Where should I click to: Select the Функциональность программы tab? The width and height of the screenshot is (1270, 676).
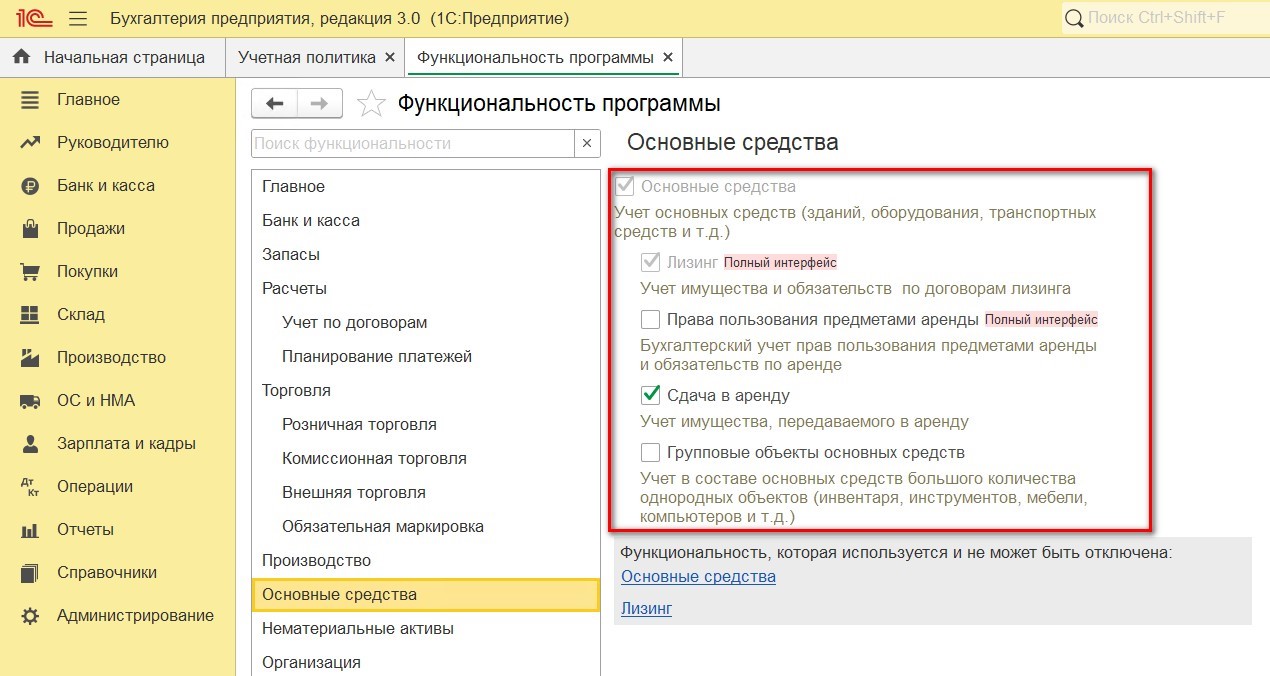click(544, 57)
